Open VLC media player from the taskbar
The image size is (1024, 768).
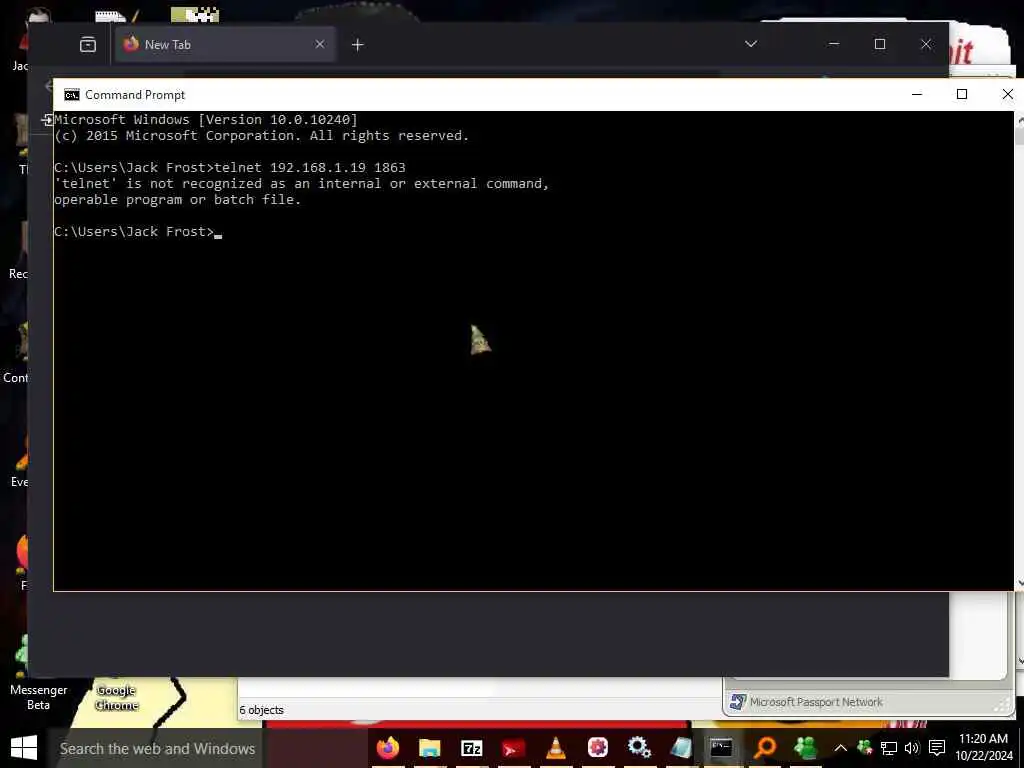click(556, 748)
